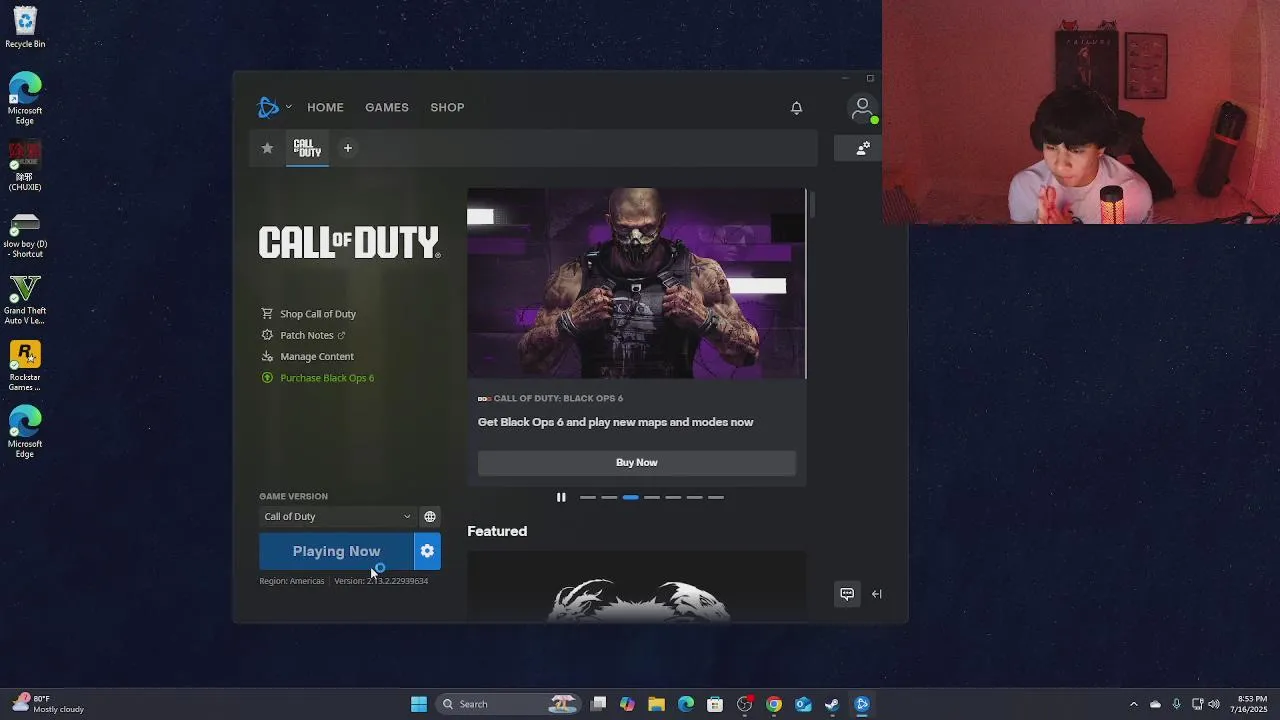Open Outlook from the taskbar

tap(803, 704)
